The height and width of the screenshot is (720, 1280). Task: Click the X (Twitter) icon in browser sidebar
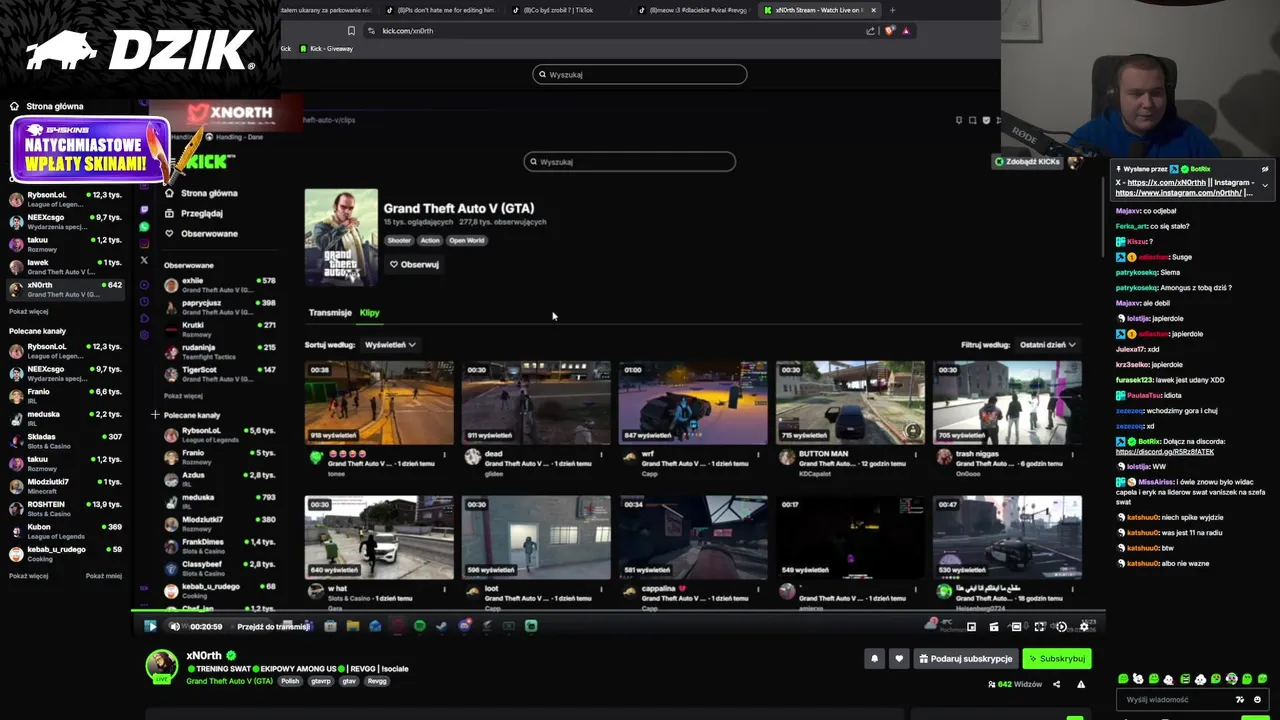click(144, 260)
